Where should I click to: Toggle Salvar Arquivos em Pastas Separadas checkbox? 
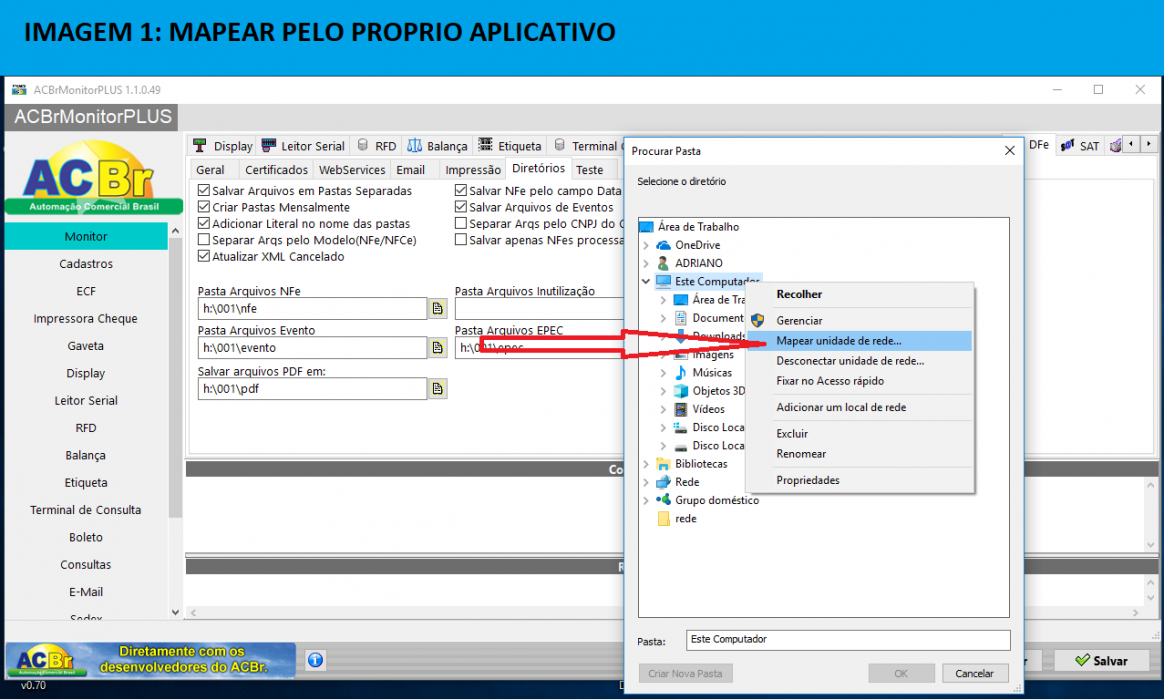pyautogui.click(x=203, y=191)
